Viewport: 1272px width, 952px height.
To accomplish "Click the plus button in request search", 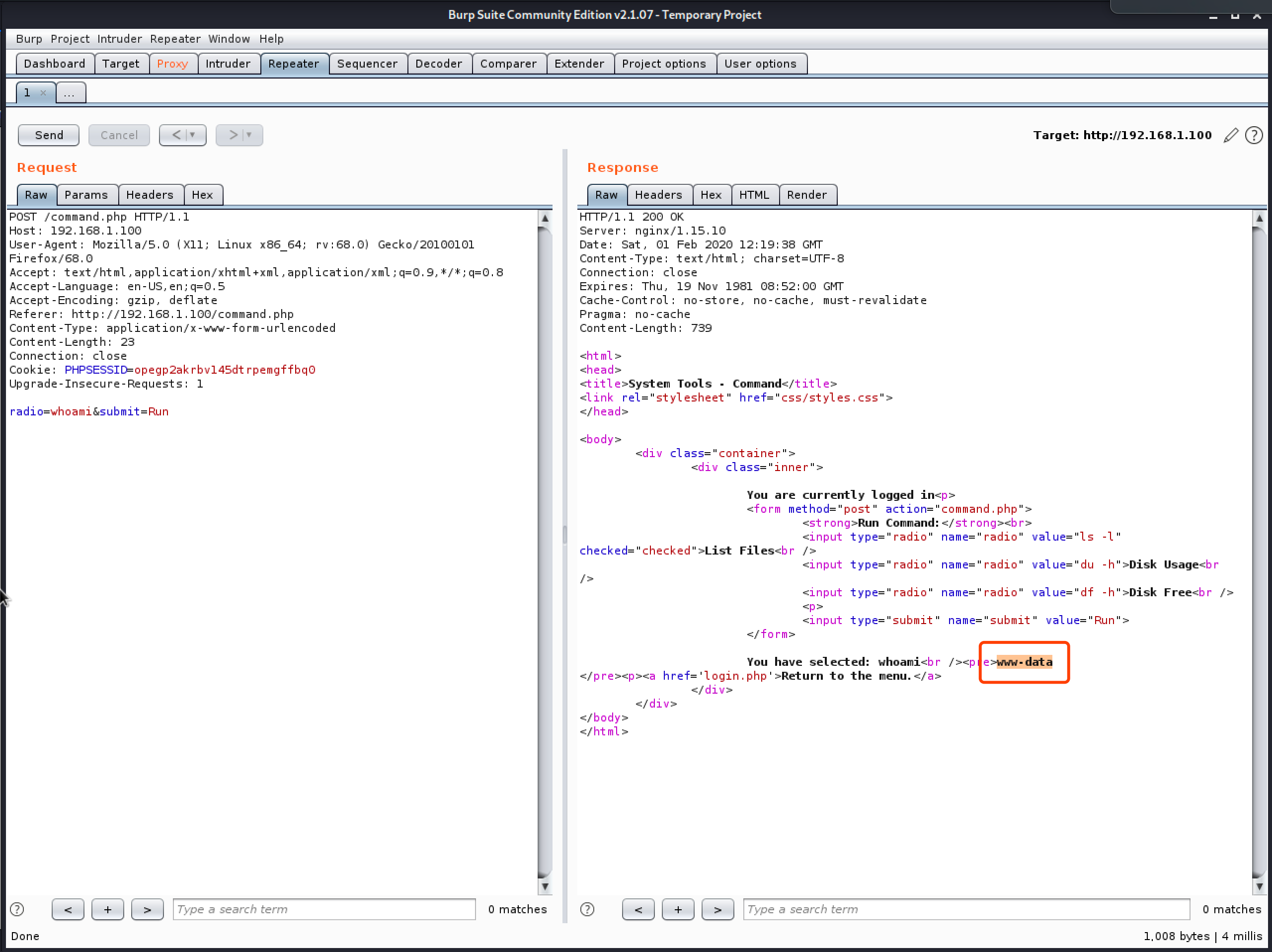I will coord(107,909).
